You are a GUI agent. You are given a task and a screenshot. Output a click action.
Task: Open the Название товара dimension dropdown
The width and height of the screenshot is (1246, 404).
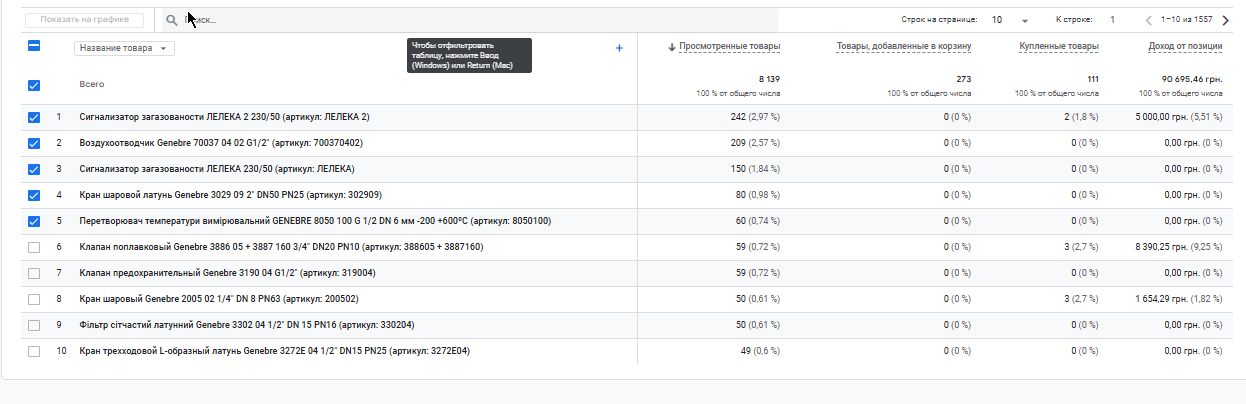(x=125, y=48)
